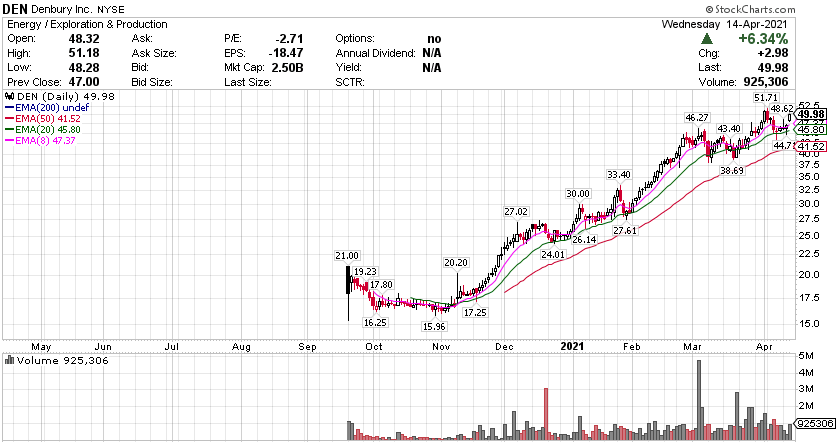
Task: Select the EMA(50) 41.52 legend entry
Action: pyautogui.click(x=43, y=119)
